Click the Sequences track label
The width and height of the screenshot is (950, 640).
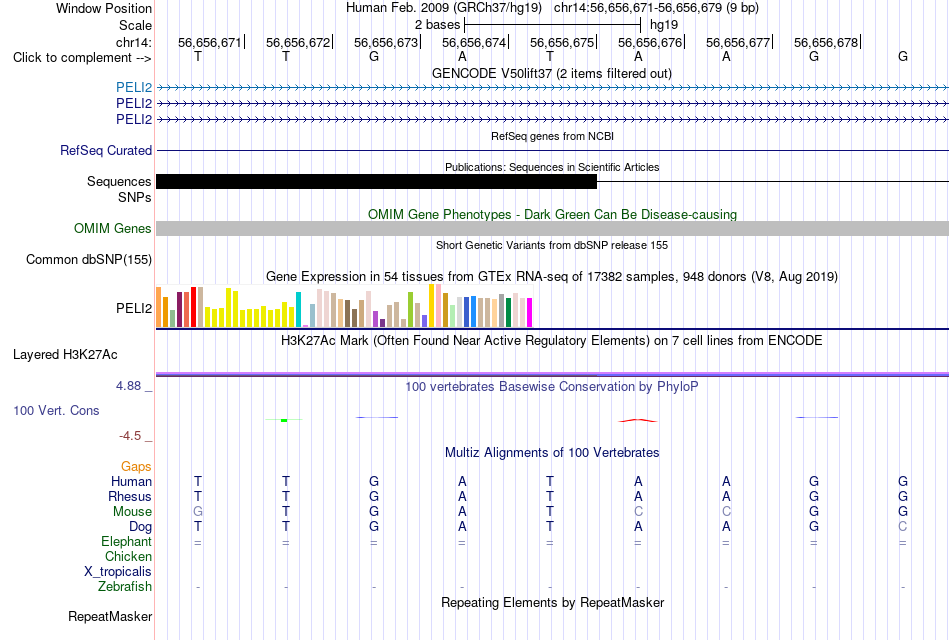(x=119, y=181)
